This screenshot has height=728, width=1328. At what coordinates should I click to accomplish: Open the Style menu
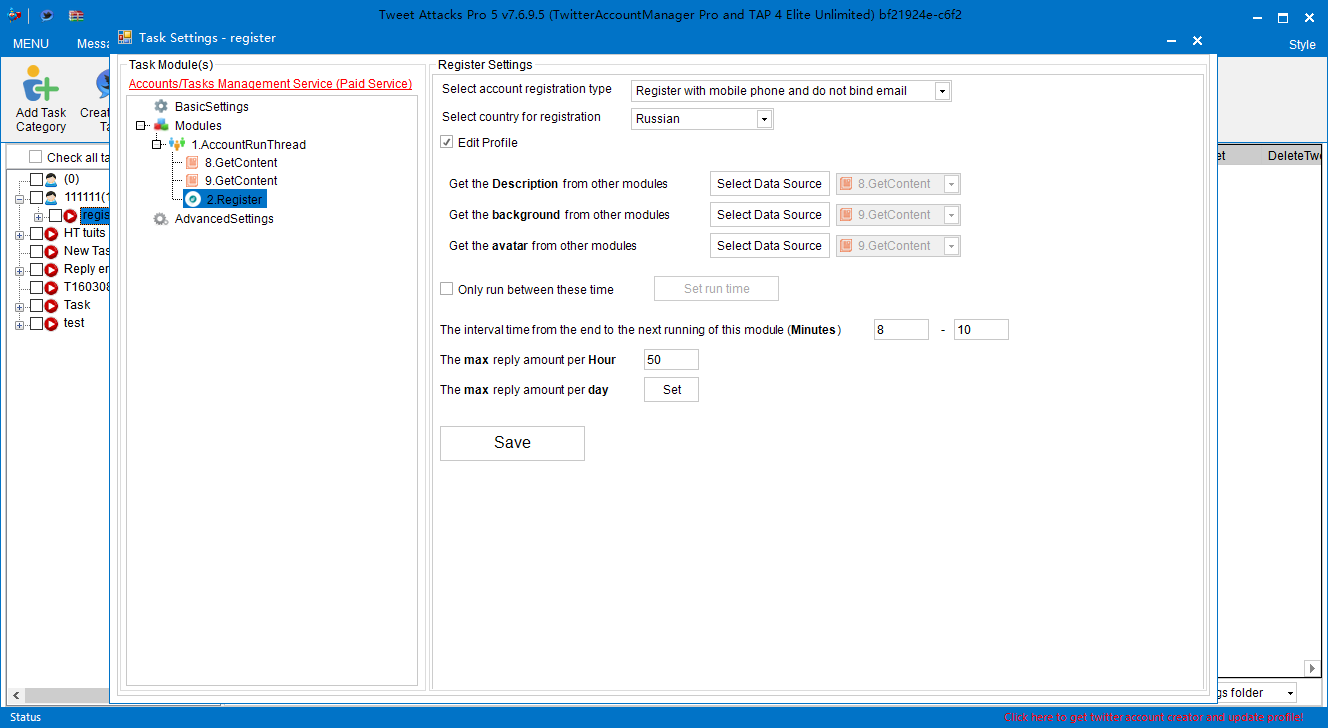[1302, 44]
